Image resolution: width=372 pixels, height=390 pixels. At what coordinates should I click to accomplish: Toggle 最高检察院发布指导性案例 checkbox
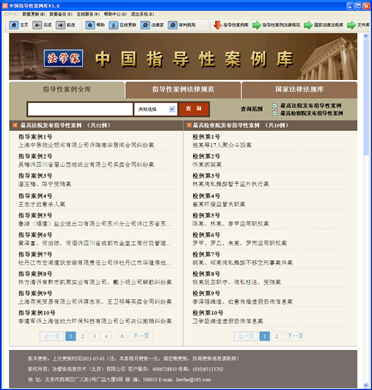click(275, 113)
